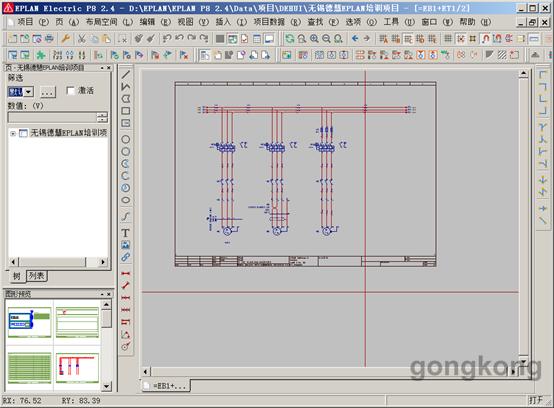Click the linear dimension tool icon
The width and height of the screenshot is (554, 408).
[x=126, y=273]
